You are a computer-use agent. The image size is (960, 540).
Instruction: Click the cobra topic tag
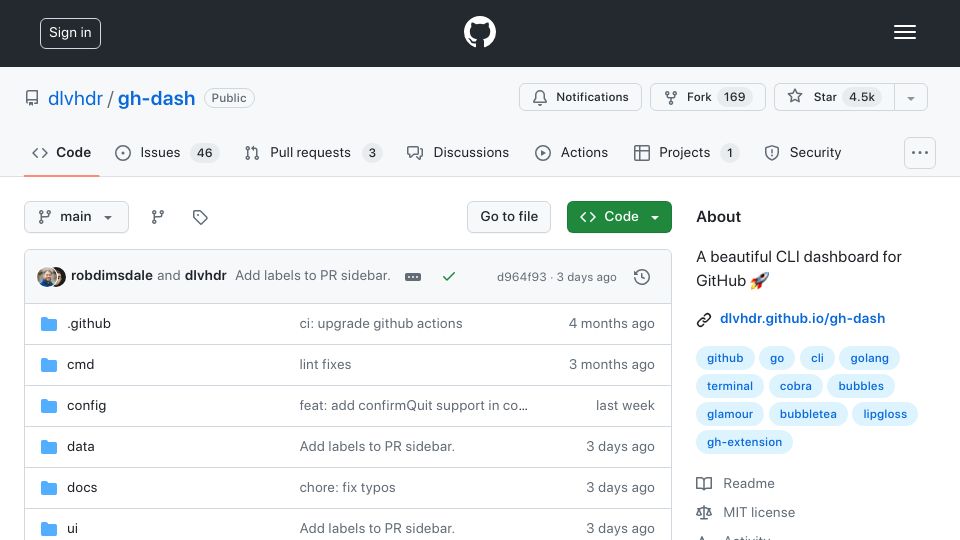(x=795, y=386)
